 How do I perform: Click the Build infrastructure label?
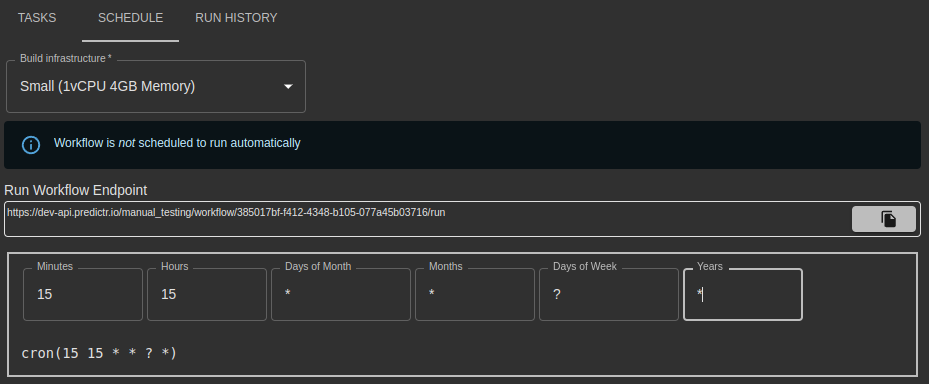[x=66, y=58]
